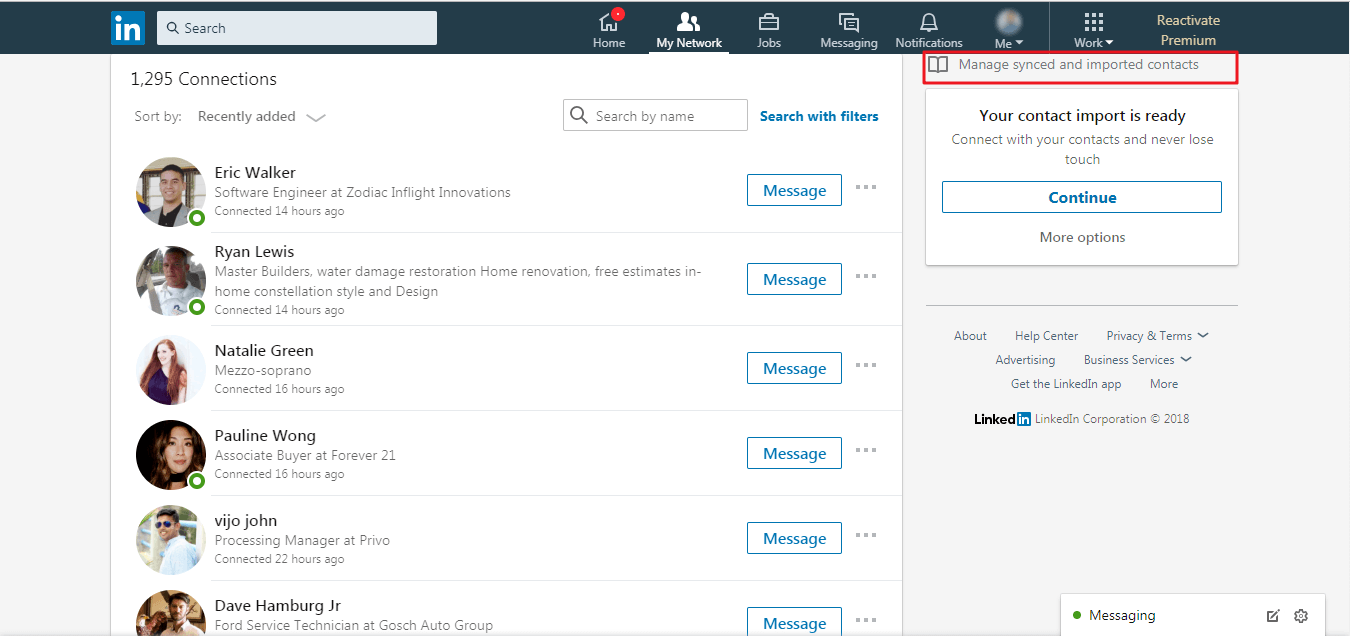This screenshot has height=636, width=1350.
Task: Click Search with filters link
Action: tap(819, 116)
